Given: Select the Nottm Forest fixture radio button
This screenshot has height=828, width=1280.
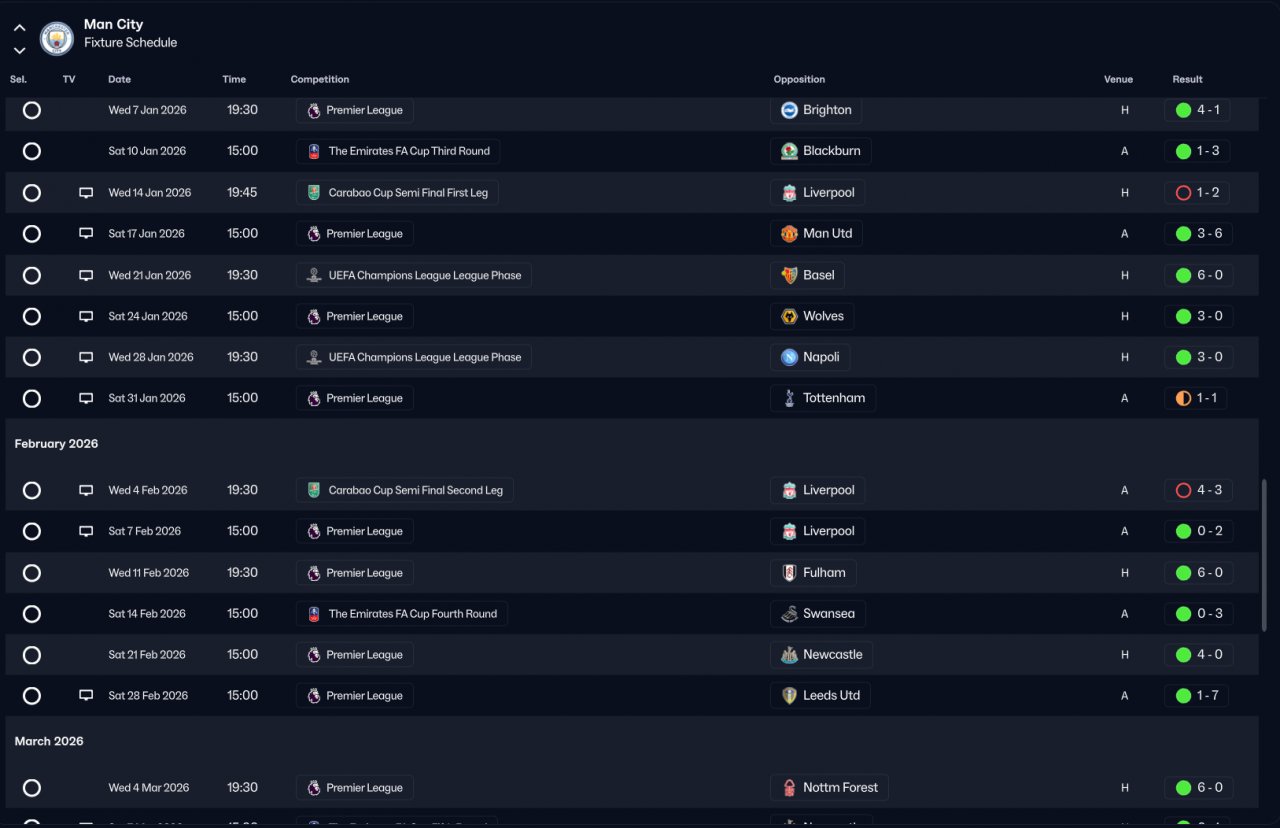Looking at the screenshot, I should (32, 788).
